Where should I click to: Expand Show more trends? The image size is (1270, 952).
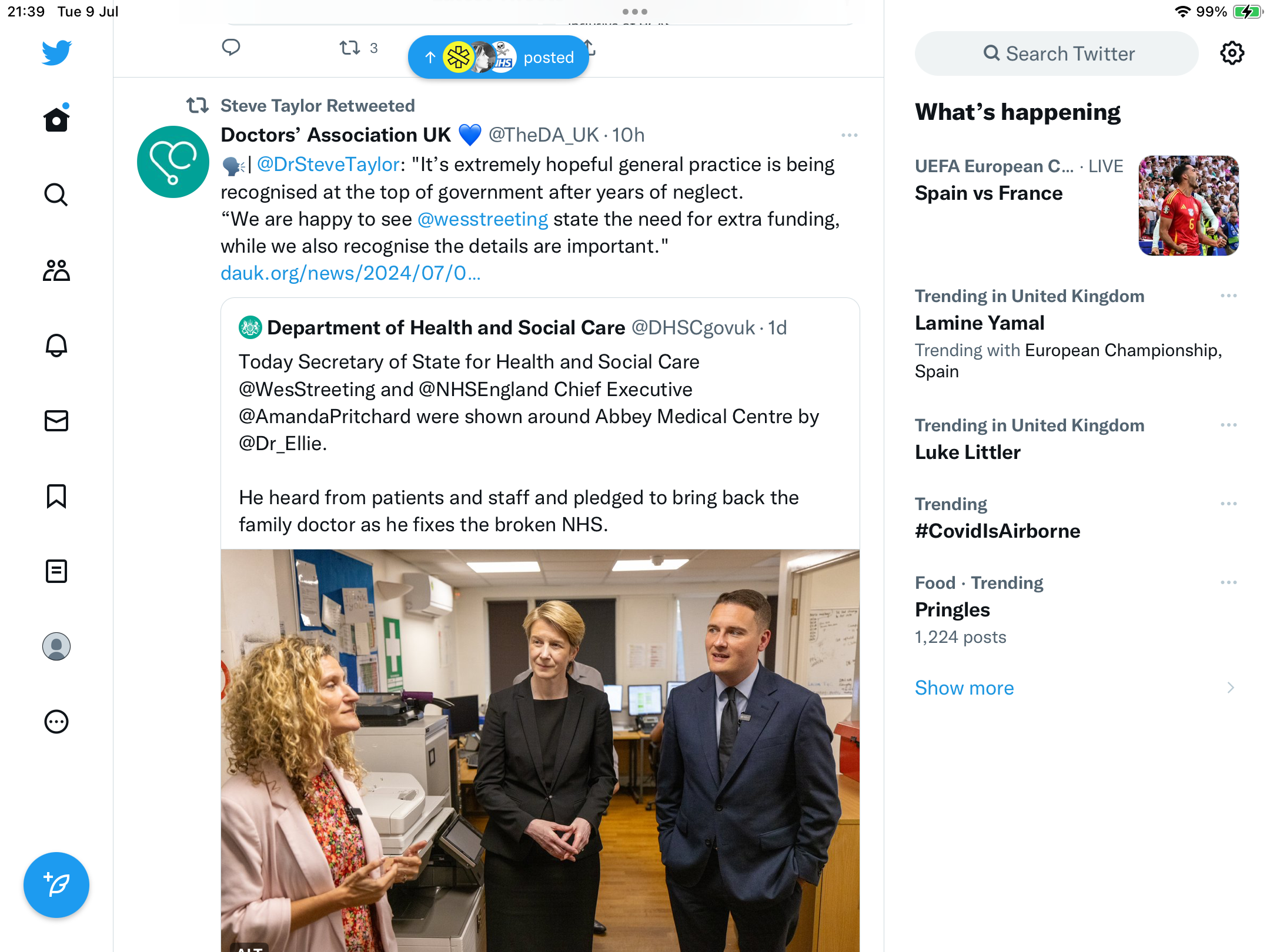pos(964,688)
